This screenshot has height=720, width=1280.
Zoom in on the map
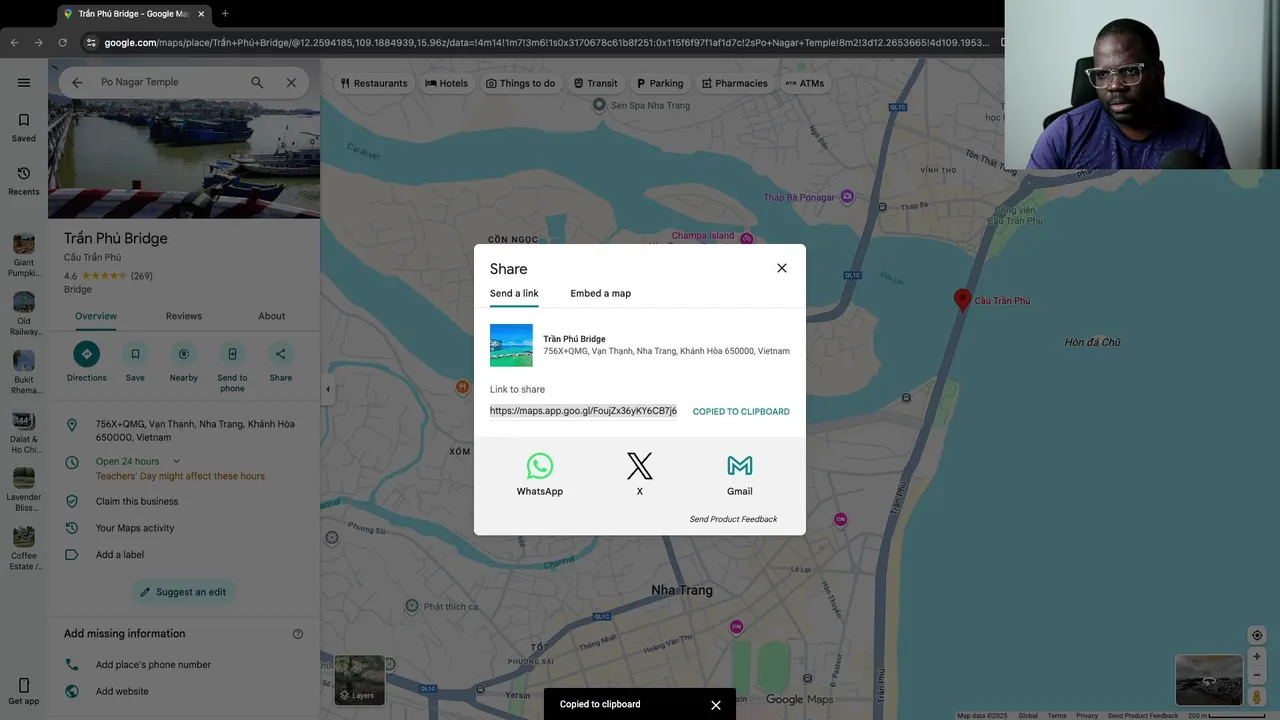(1257, 657)
